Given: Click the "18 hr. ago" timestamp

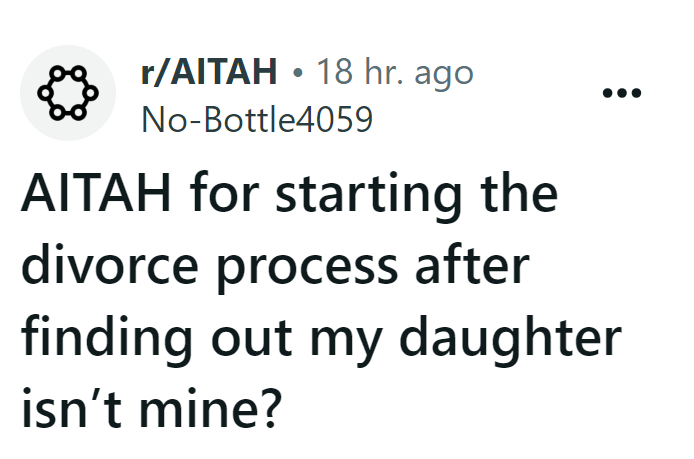Looking at the screenshot, I should tap(393, 72).
